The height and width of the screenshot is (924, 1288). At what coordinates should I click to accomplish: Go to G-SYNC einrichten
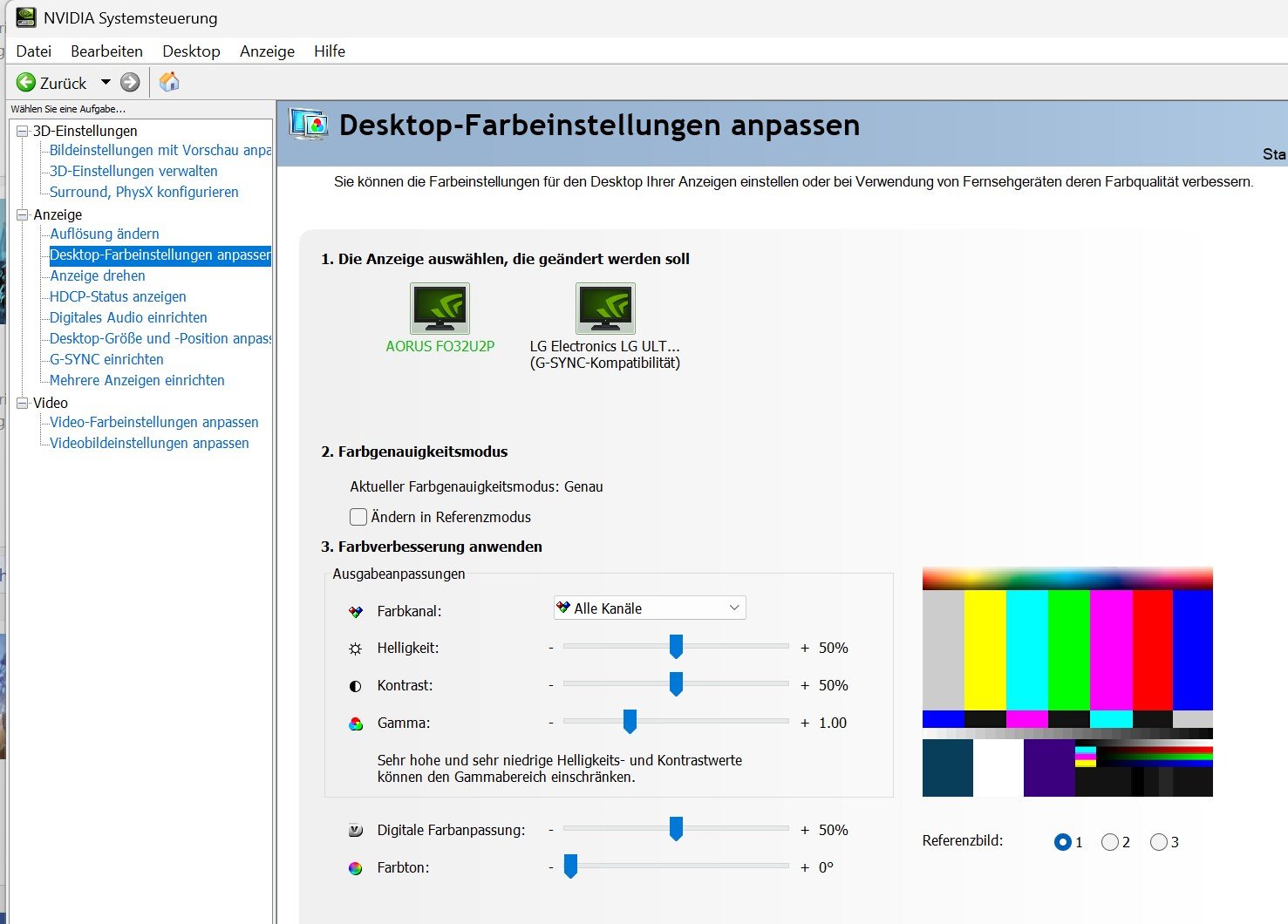pos(106,359)
